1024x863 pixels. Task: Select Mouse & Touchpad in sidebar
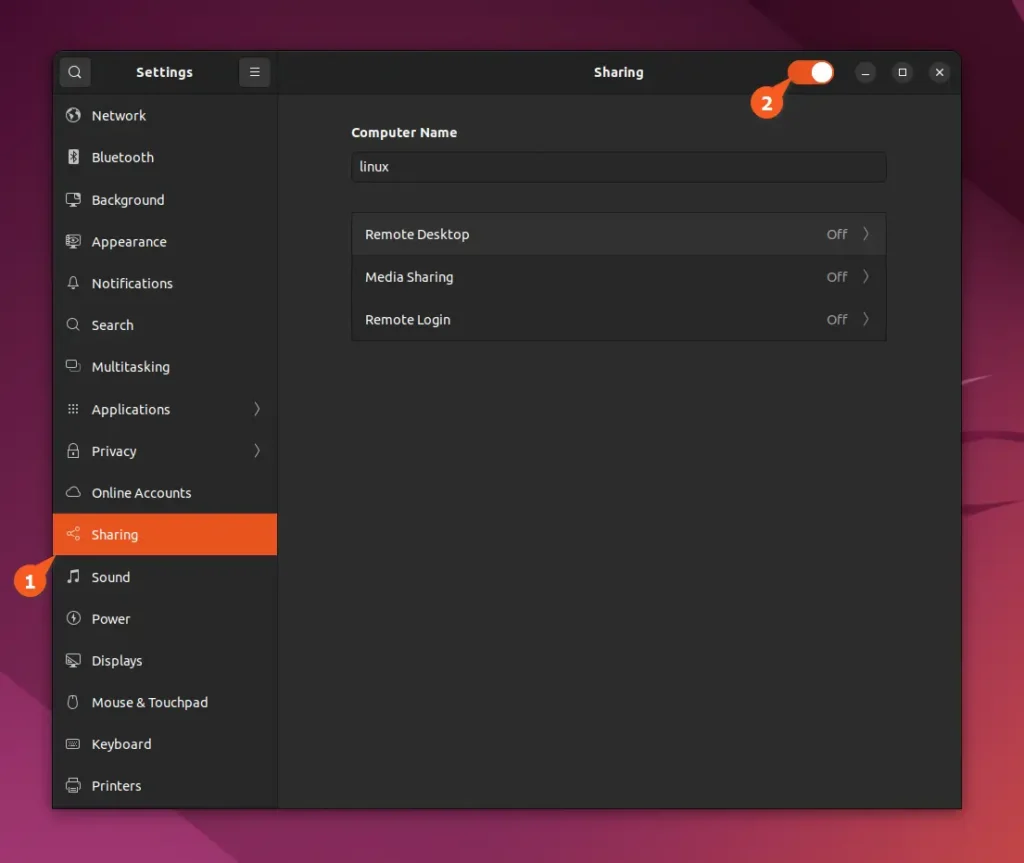click(149, 703)
